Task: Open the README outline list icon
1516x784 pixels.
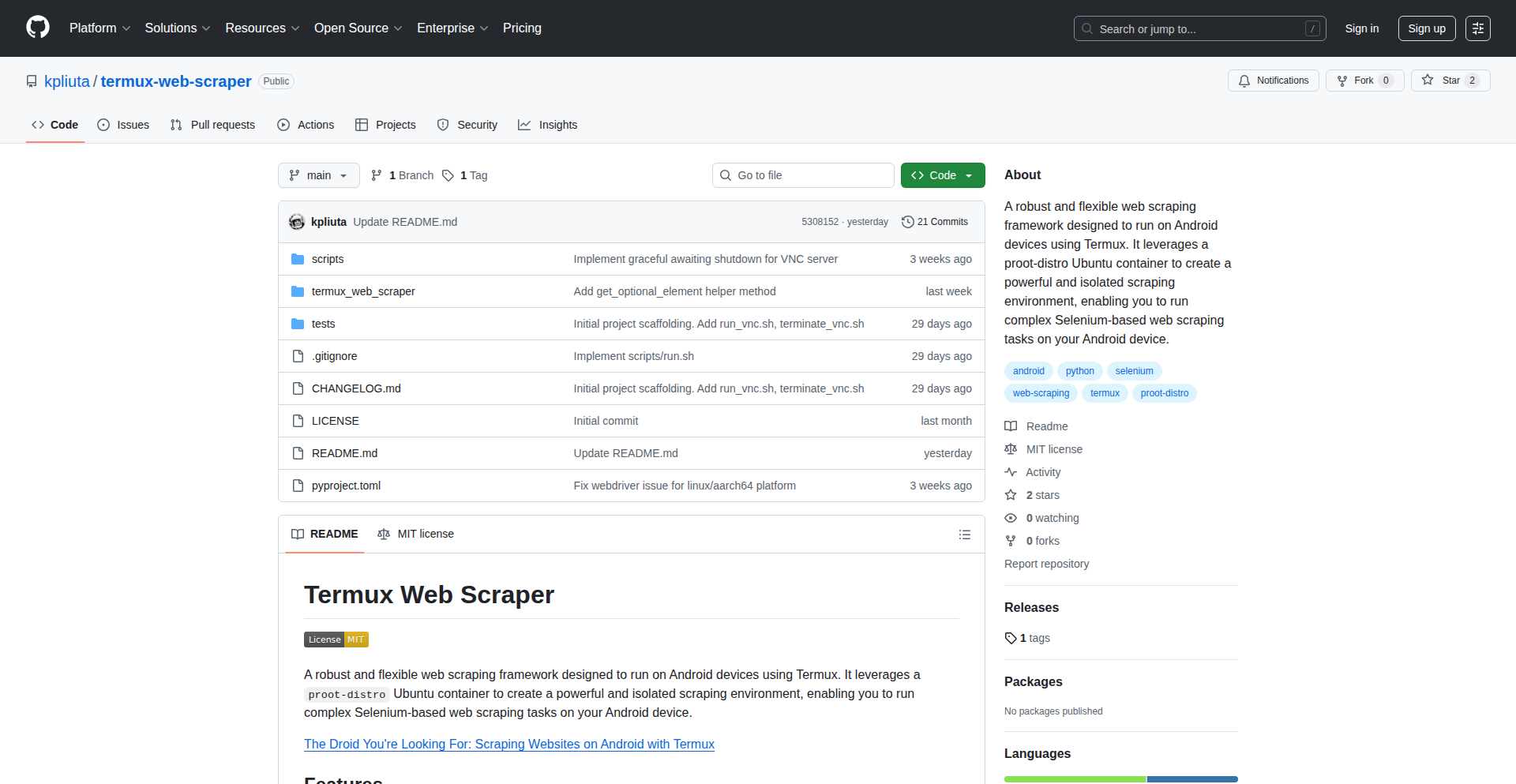Action: (964, 535)
